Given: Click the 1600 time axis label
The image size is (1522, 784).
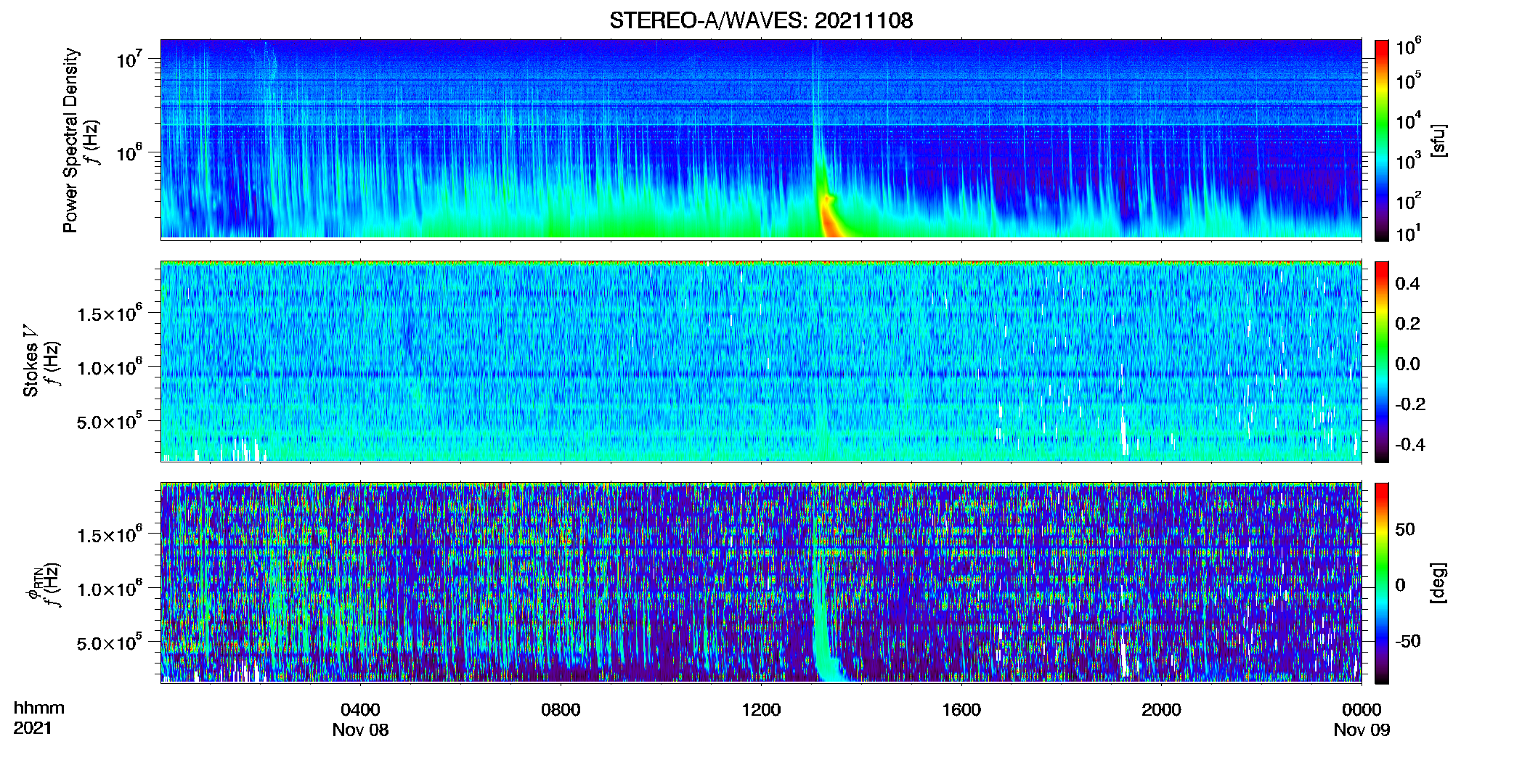Looking at the screenshot, I should [x=961, y=709].
